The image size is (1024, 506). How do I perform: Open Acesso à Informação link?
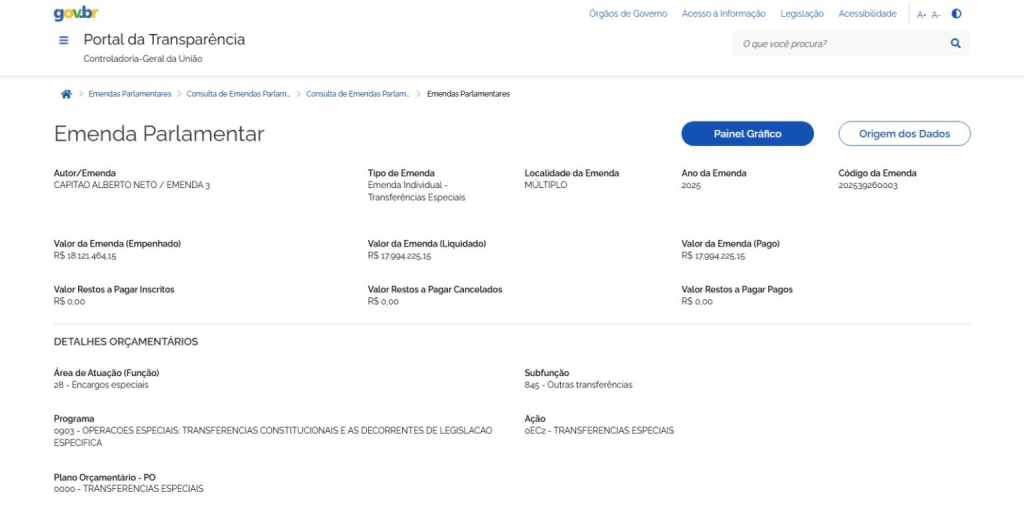tap(723, 14)
